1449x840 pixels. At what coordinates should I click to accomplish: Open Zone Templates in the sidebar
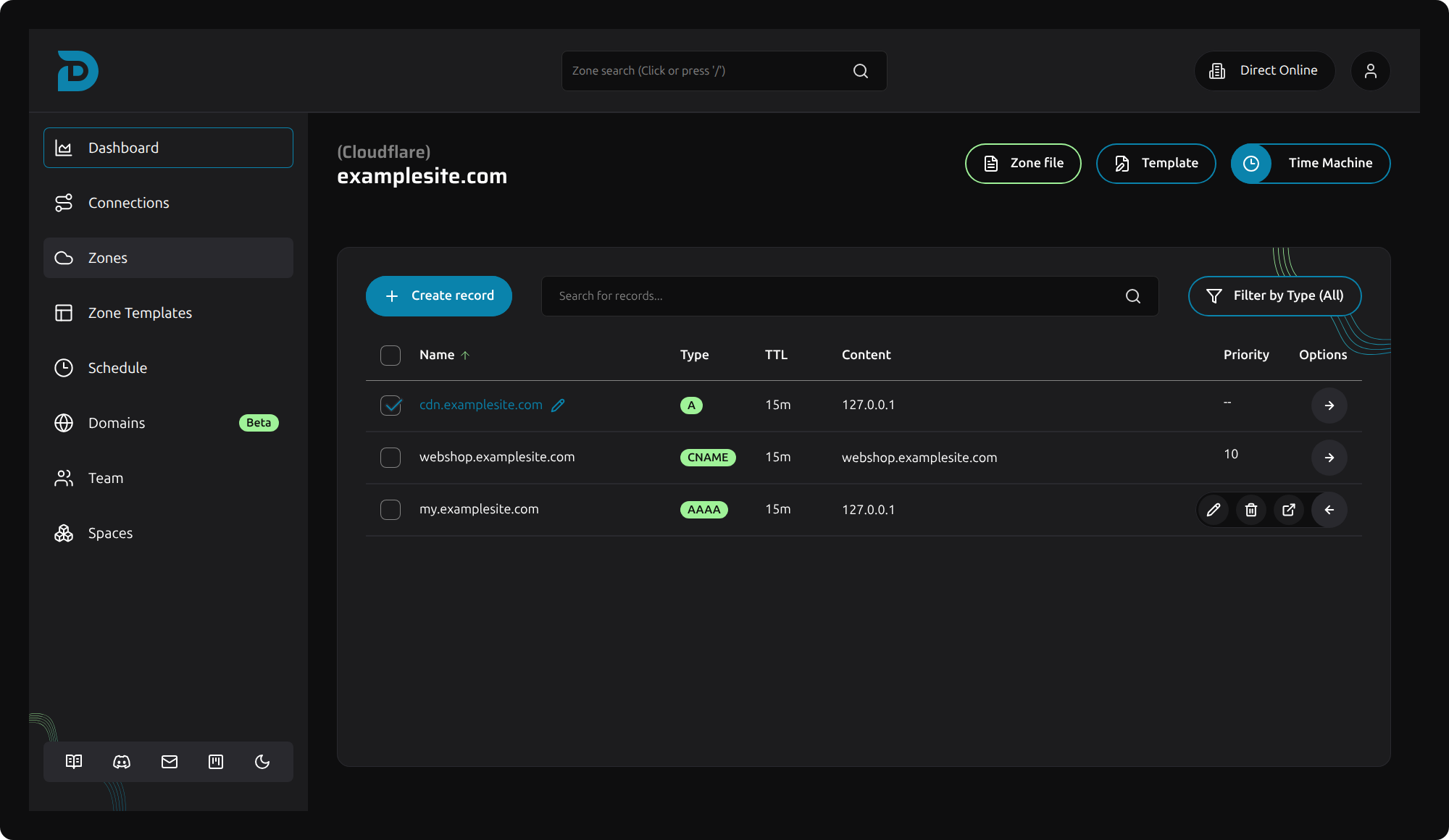tap(168, 313)
